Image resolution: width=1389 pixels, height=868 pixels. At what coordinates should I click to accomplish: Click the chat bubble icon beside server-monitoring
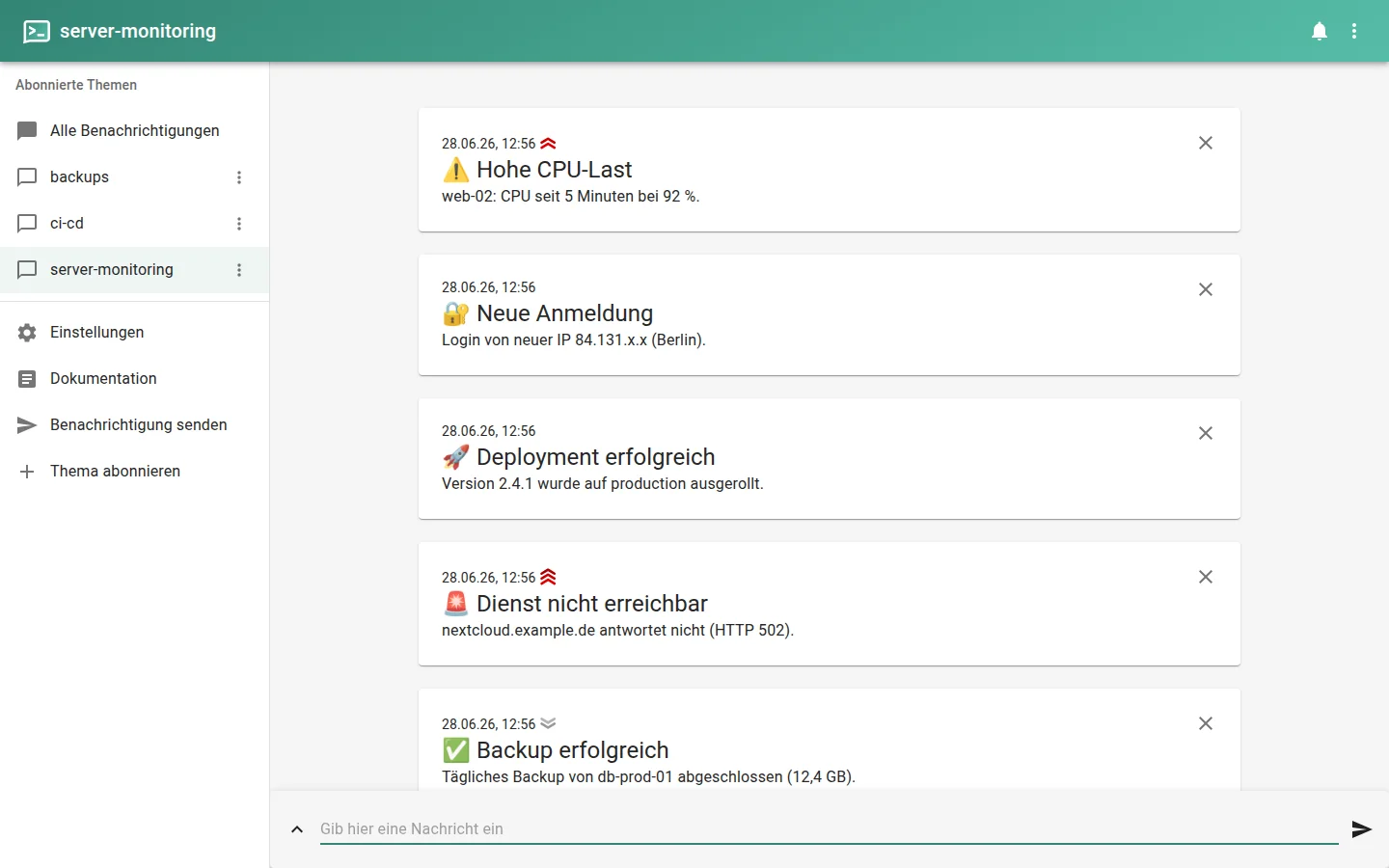coord(27,270)
